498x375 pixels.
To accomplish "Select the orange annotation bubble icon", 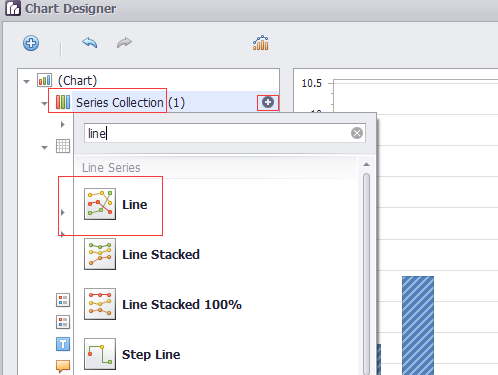I will pos(63,366).
